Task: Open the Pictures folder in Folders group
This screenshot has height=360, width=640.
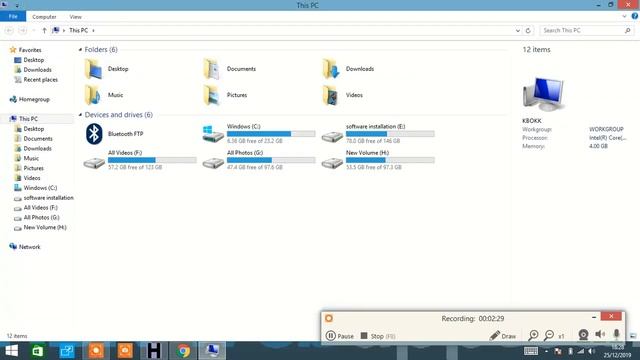Action: 212,95
